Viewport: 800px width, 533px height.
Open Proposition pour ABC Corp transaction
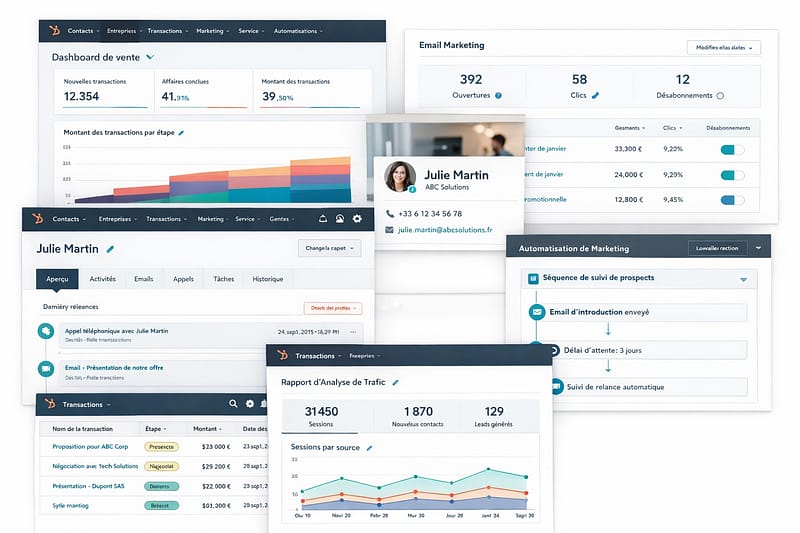(90, 446)
